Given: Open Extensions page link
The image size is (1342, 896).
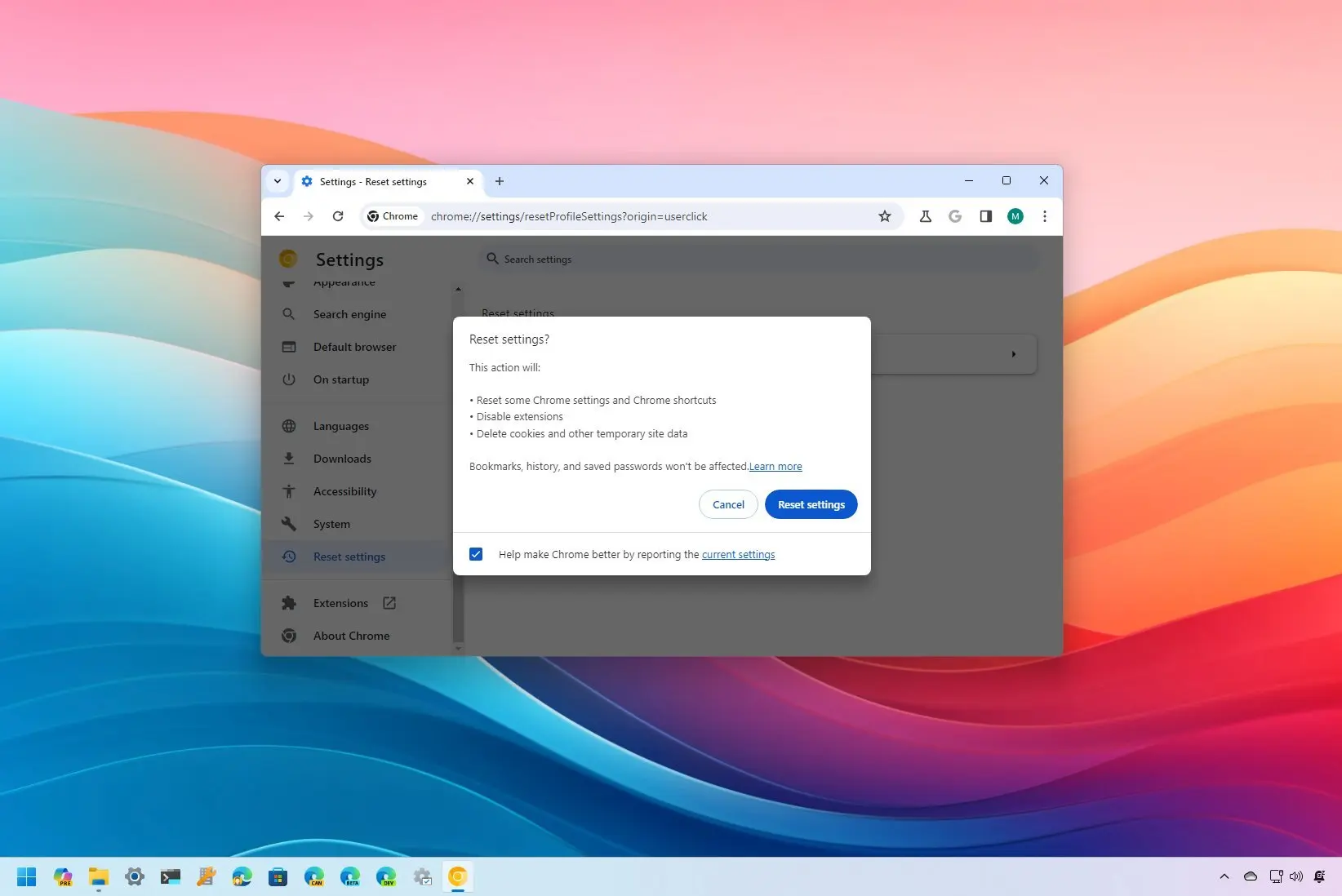Looking at the screenshot, I should (x=340, y=603).
